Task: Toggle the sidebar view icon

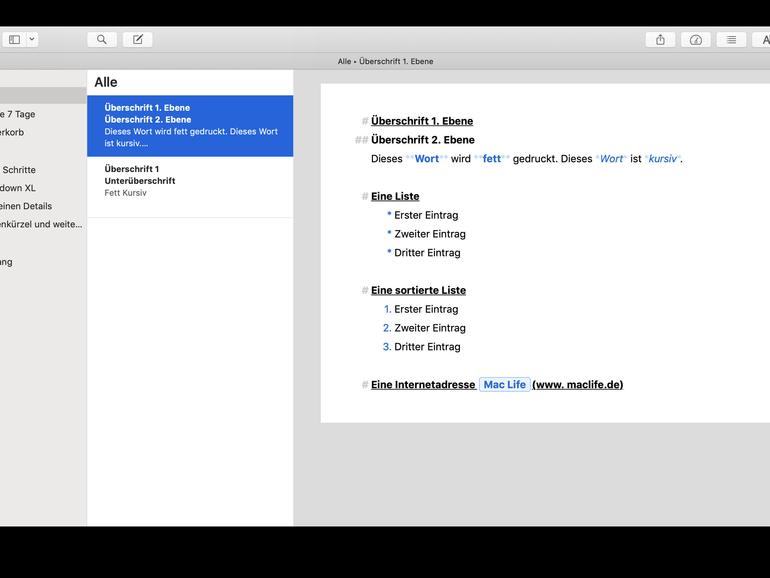Action: (x=14, y=40)
